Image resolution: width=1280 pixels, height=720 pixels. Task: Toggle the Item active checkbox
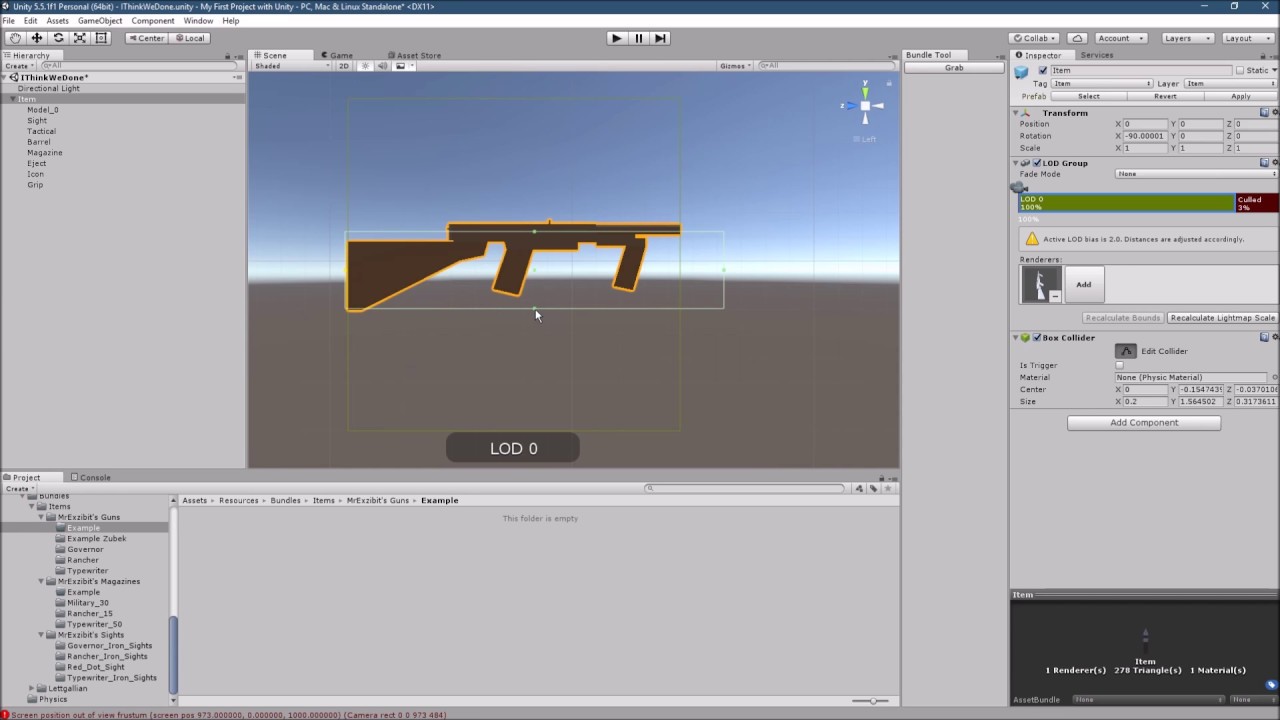1043,70
